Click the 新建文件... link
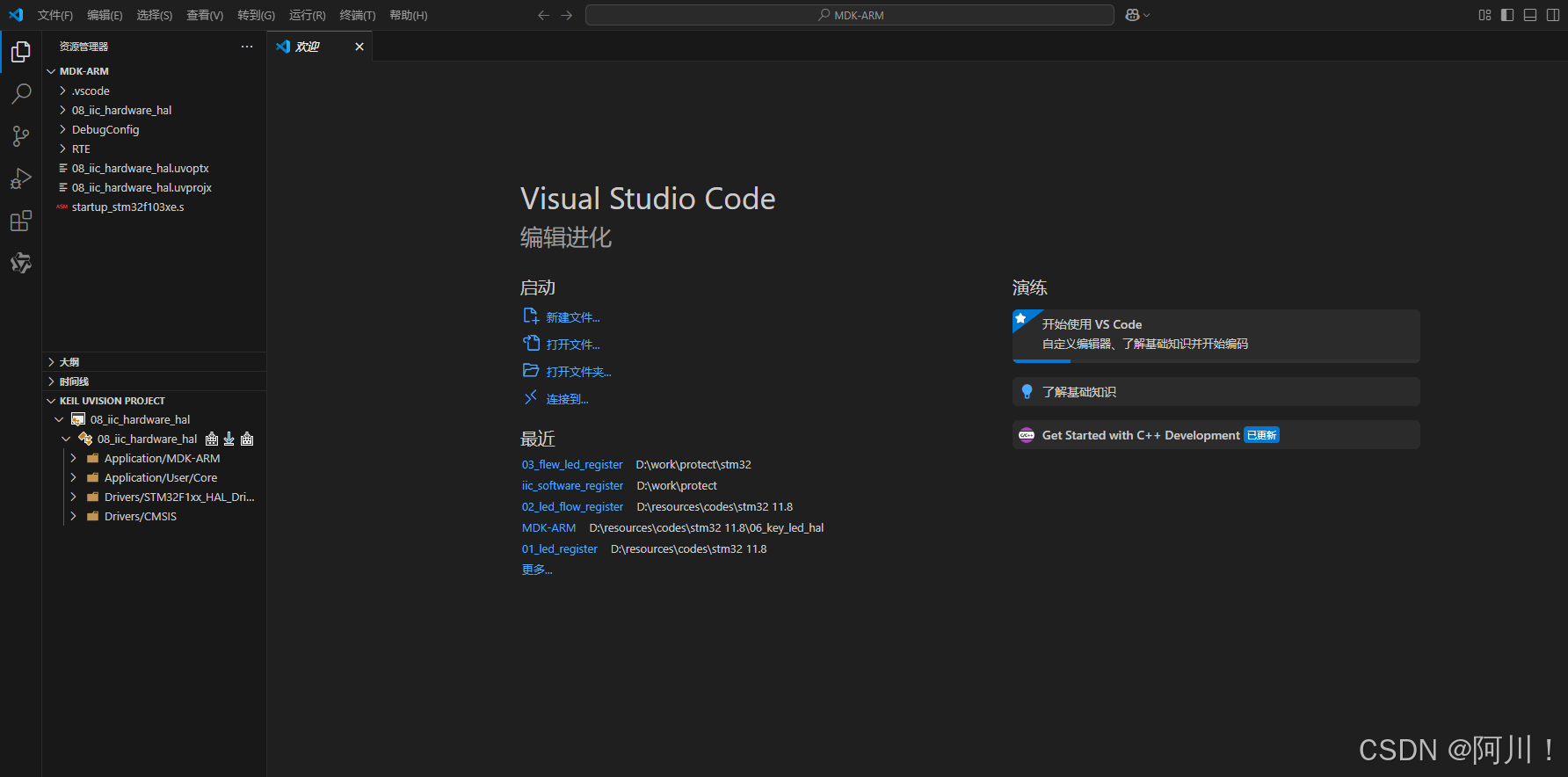The height and width of the screenshot is (777, 1568). [573, 317]
